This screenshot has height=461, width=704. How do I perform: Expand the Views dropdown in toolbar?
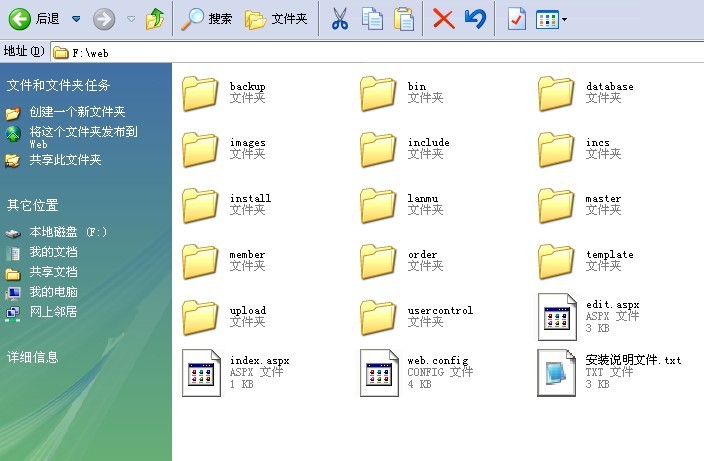pos(565,19)
